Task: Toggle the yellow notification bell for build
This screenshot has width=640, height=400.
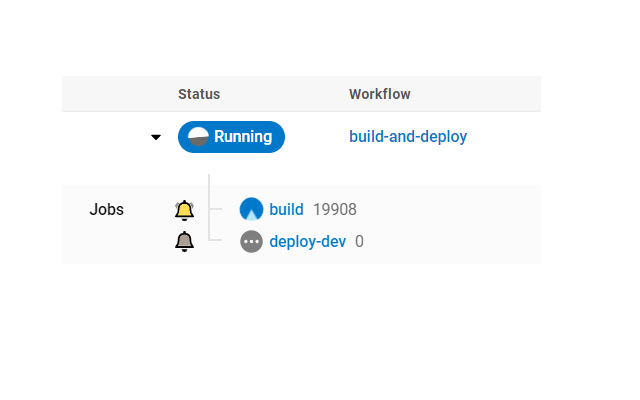Action: (x=184, y=210)
